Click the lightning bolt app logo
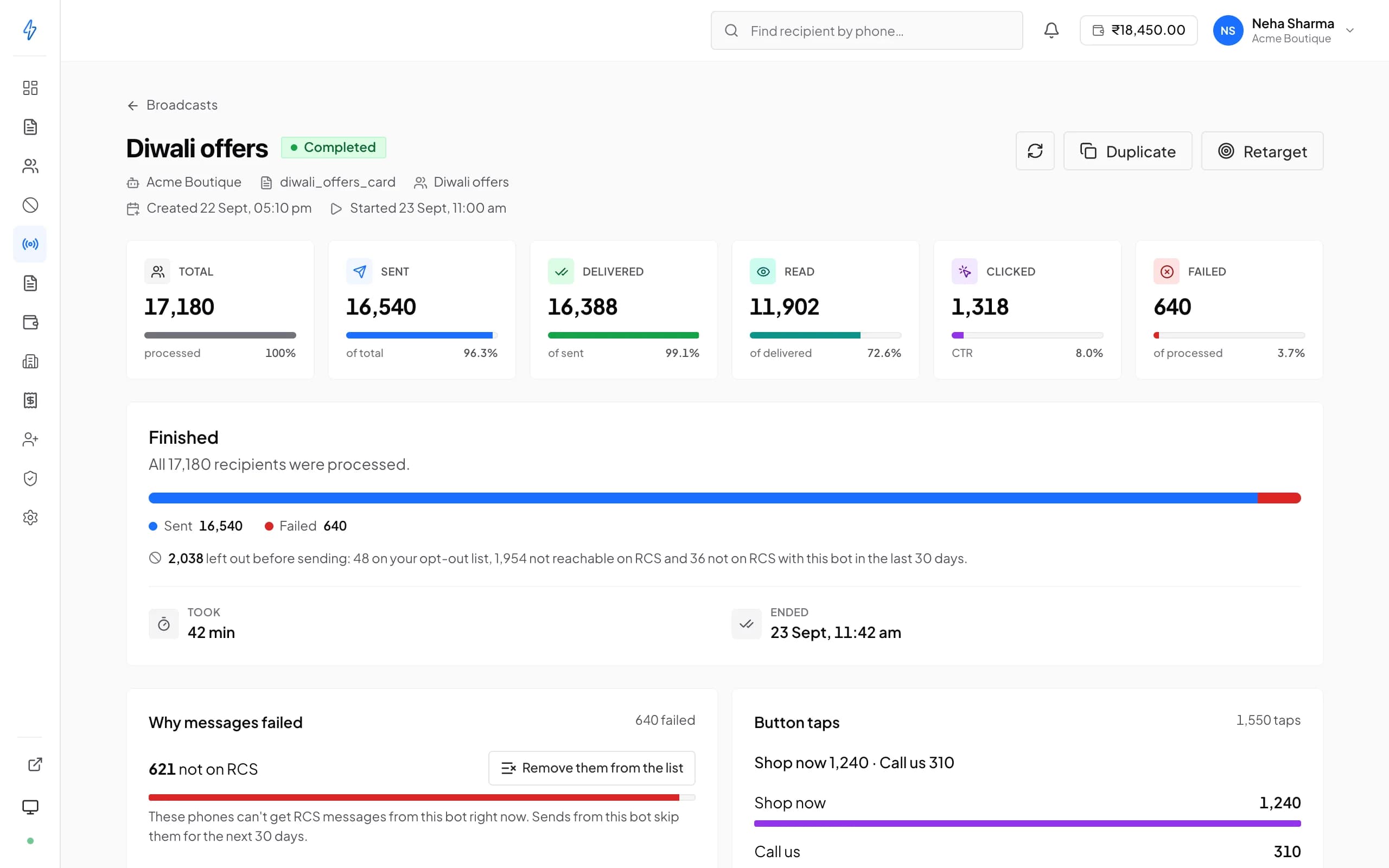This screenshot has width=1389, height=868. click(x=30, y=29)
